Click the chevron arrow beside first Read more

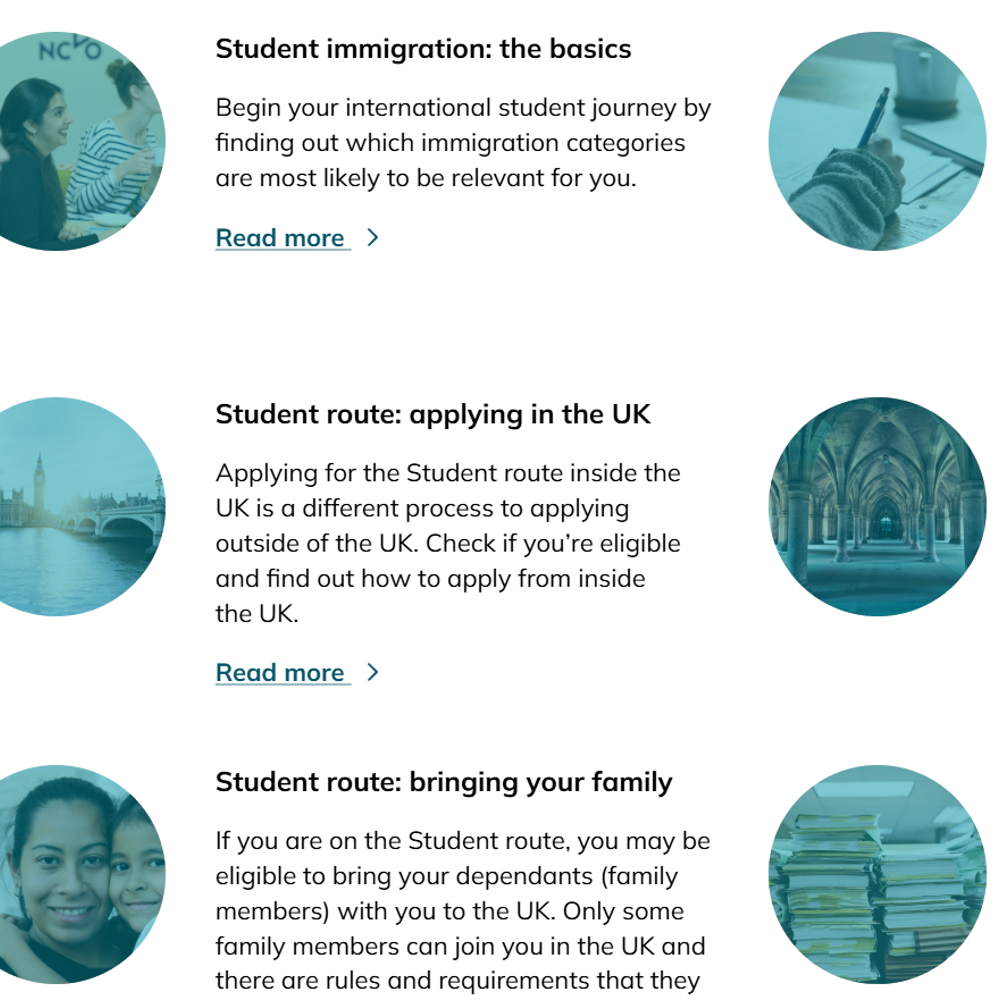click(373, 238)
